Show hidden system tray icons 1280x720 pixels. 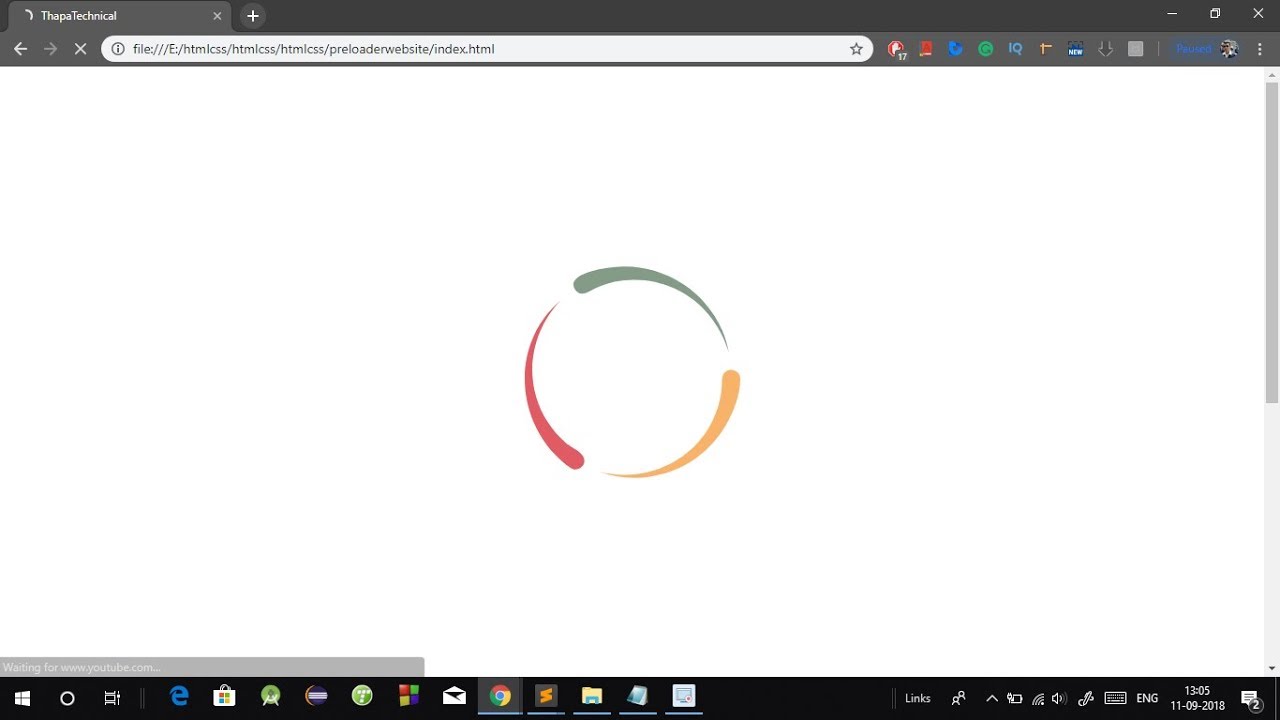(x=992, y=698)
